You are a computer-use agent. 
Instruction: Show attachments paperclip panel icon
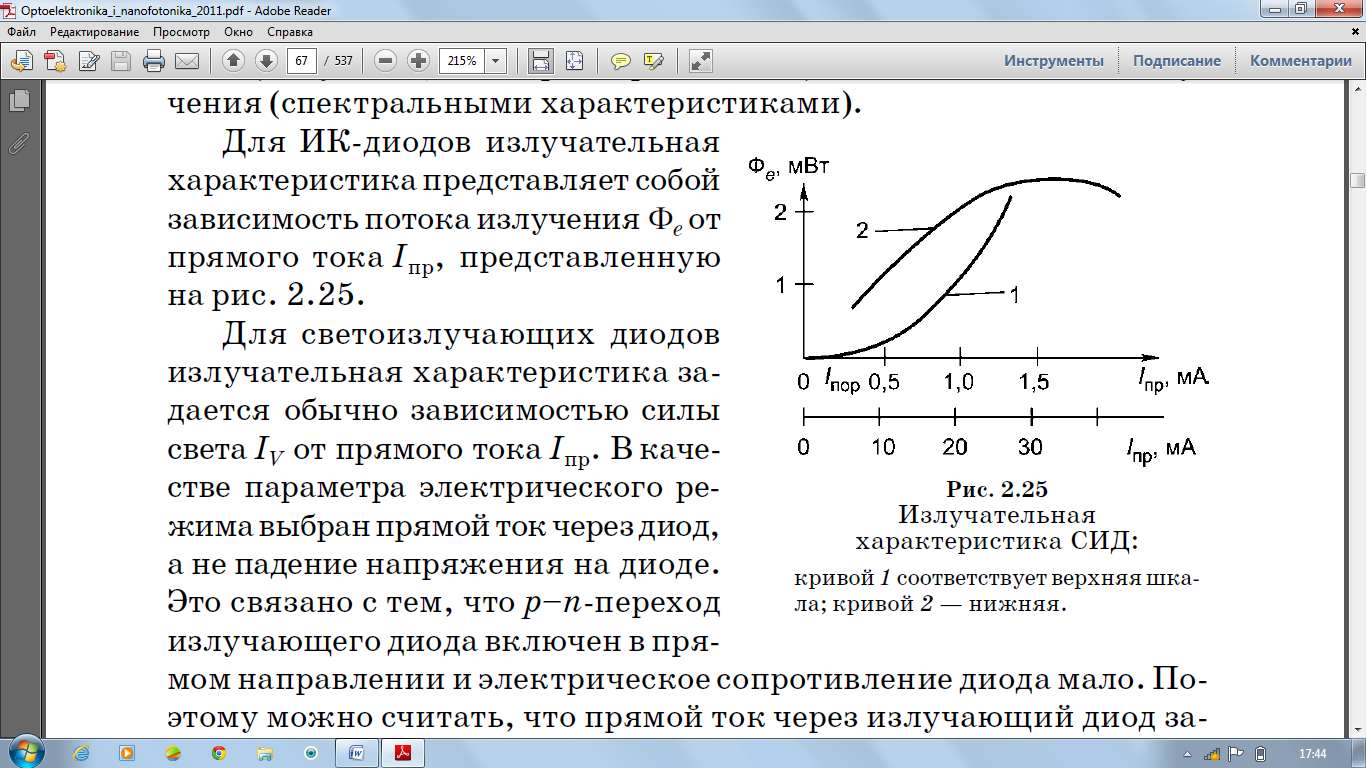(x=18, y=142)
